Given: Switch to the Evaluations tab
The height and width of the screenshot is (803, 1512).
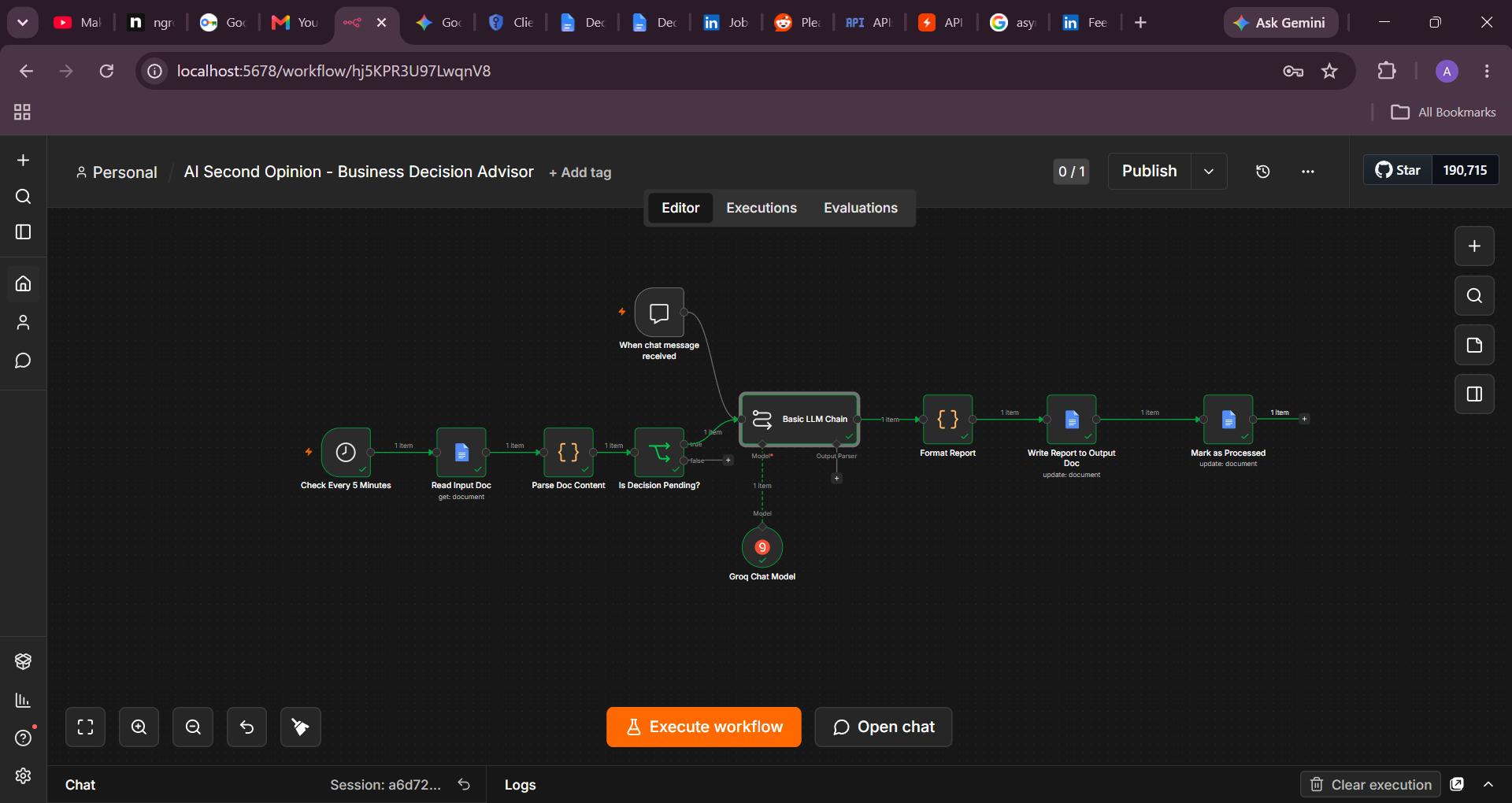Looking at the screenshot, I should [x=861, y=208].
